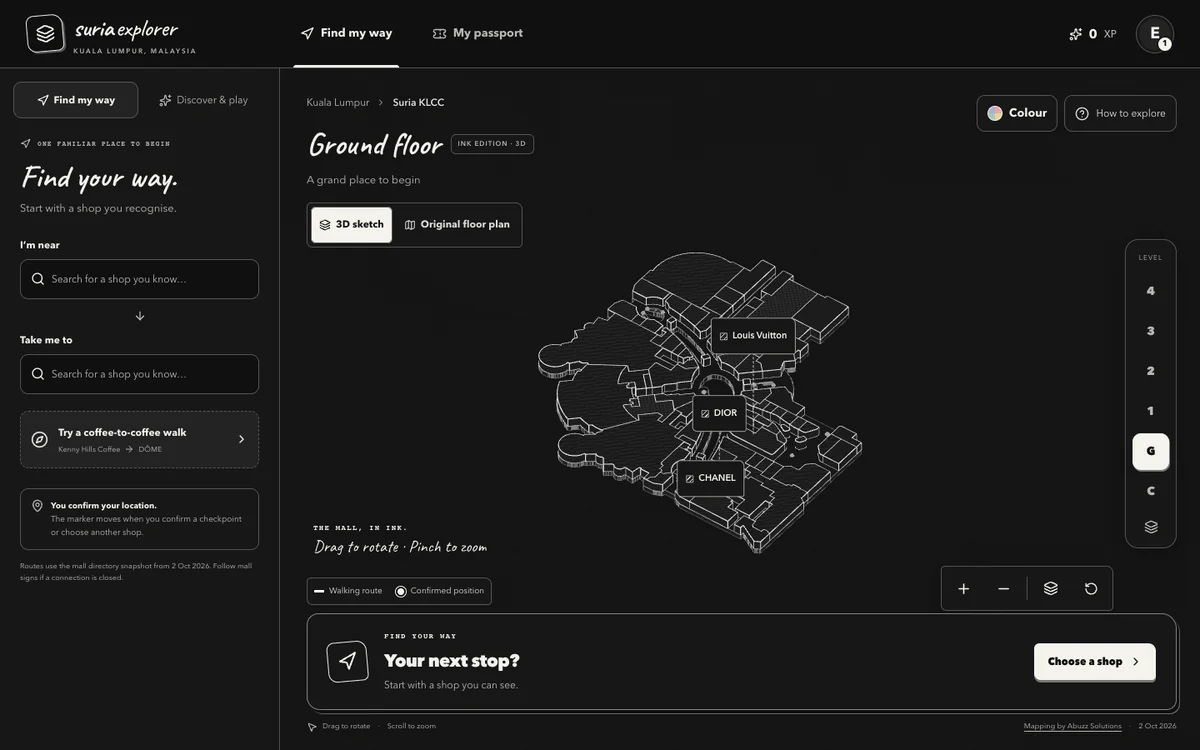Screen dimensions: 1200x750
Task: Click the stacked layers icon in level selector
Action: (1151, 527)
